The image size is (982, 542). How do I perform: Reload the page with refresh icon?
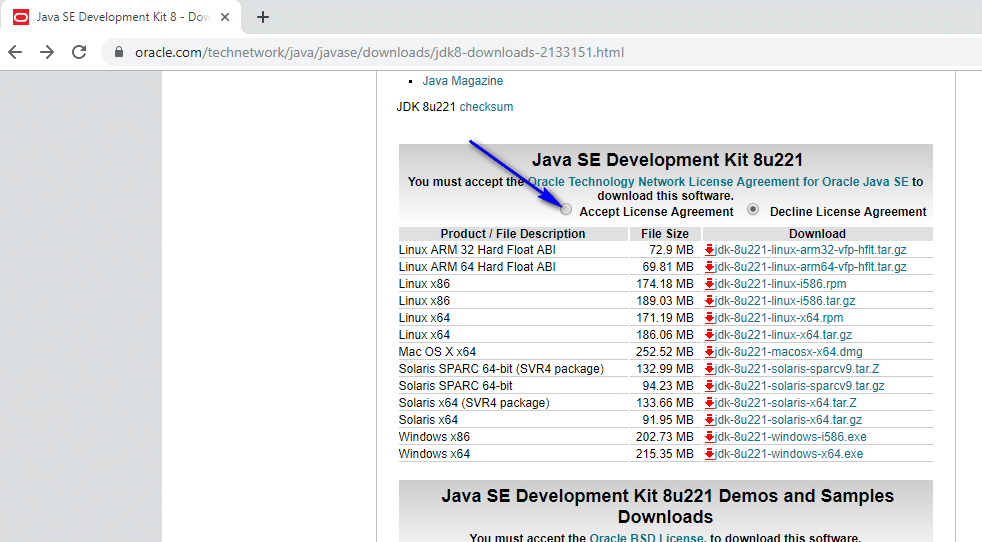(x=79, y=52)
